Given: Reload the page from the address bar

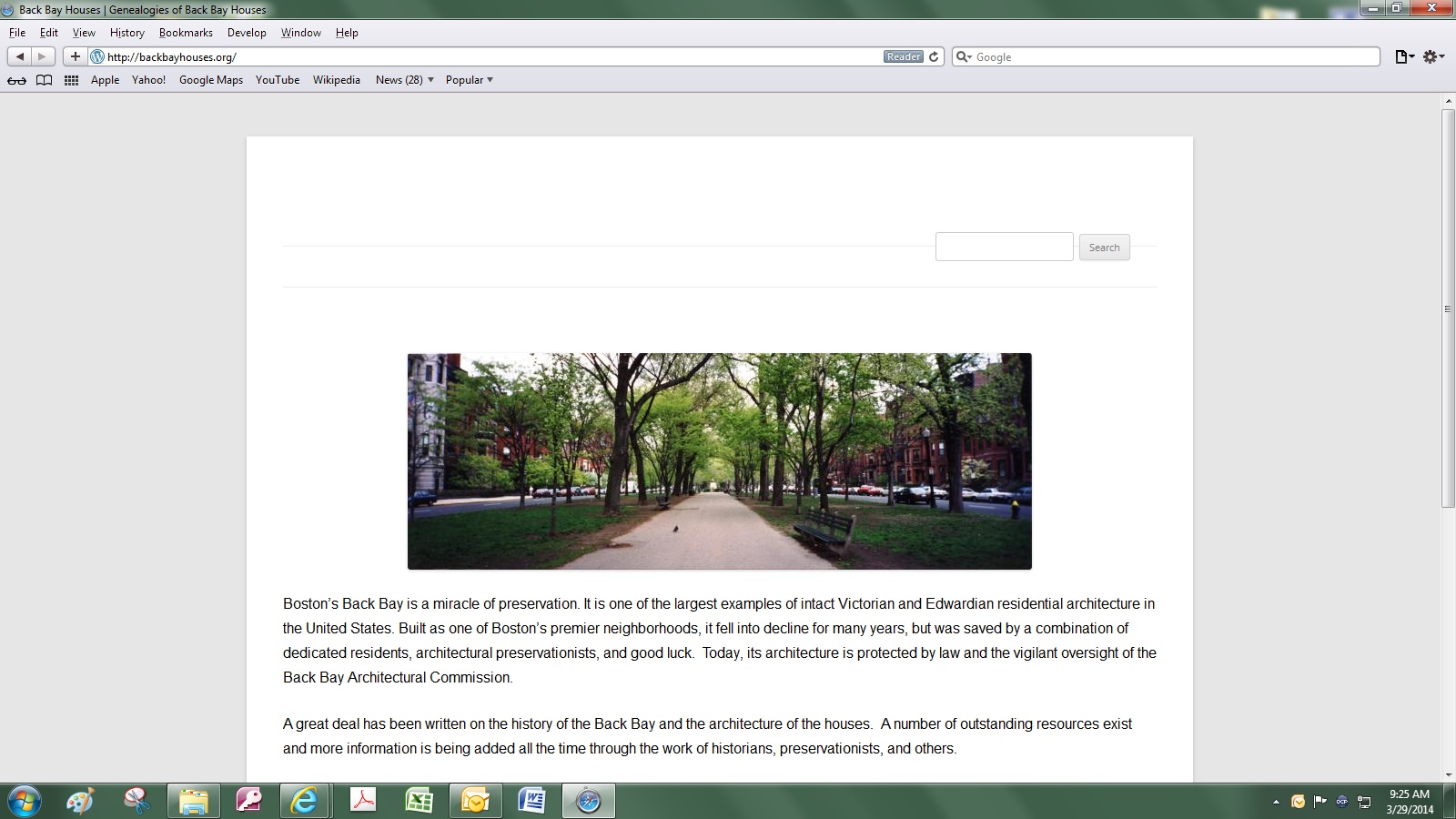Looking at the screenshot, I should 934,56.
